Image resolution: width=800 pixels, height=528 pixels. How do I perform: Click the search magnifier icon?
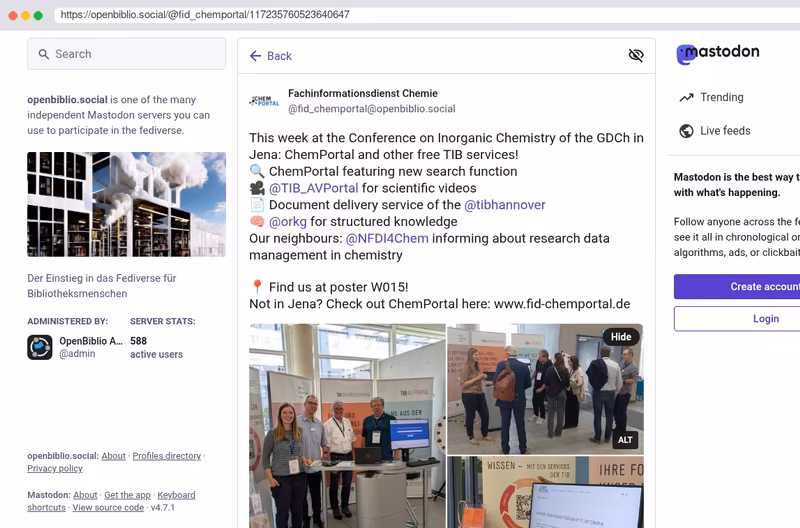click(x=44, y=54)
